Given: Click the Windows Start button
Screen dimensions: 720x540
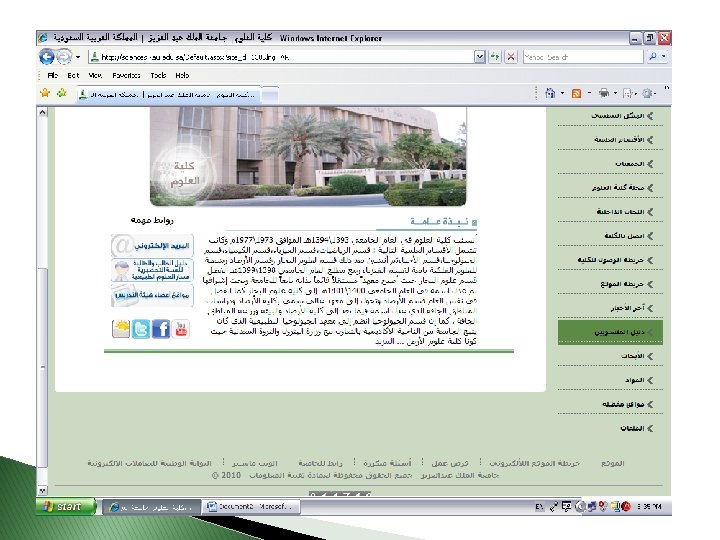Looking at the screenshot, I should coord(66,506).
